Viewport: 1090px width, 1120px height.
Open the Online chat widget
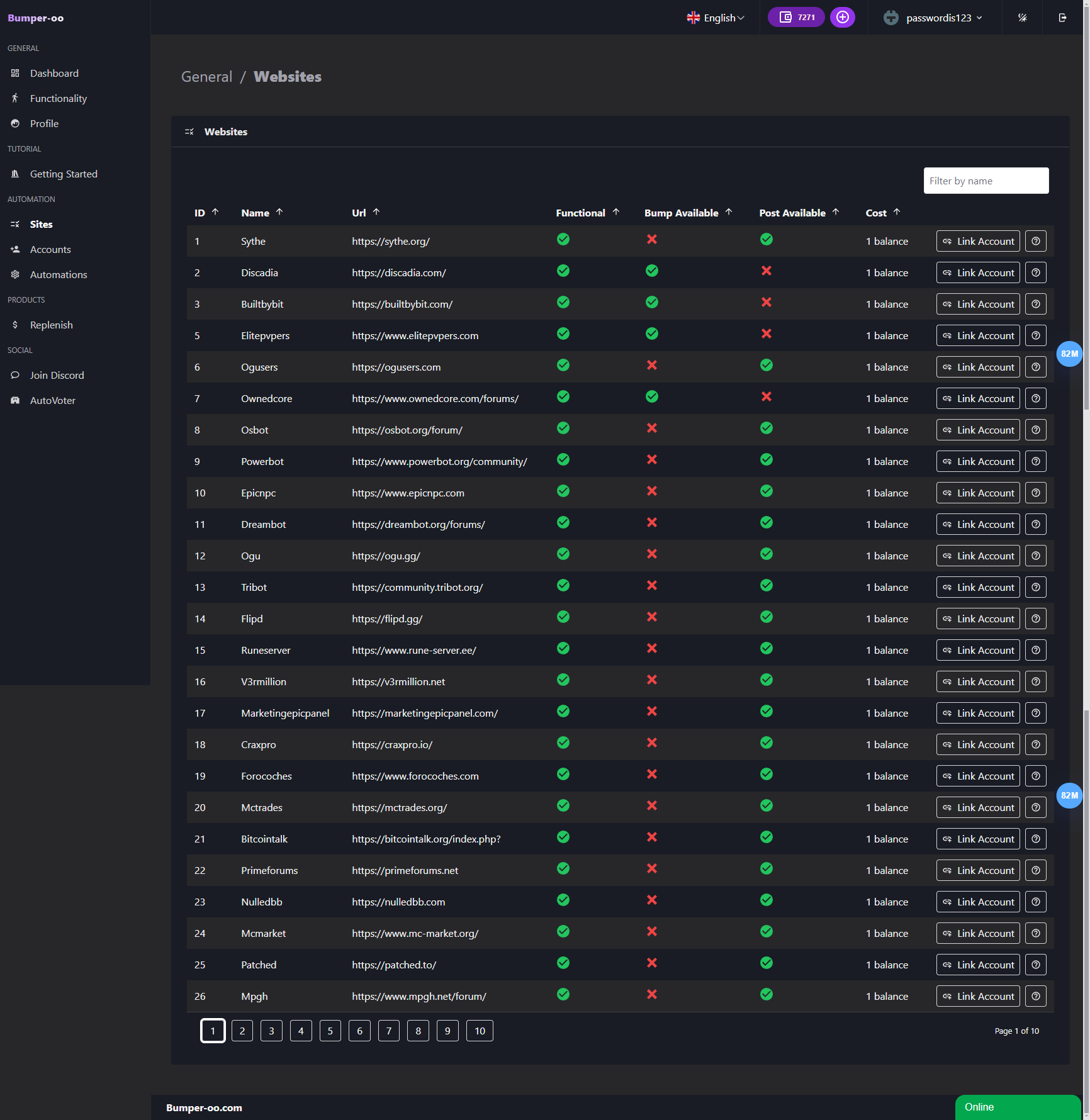click(1018, 1107)
